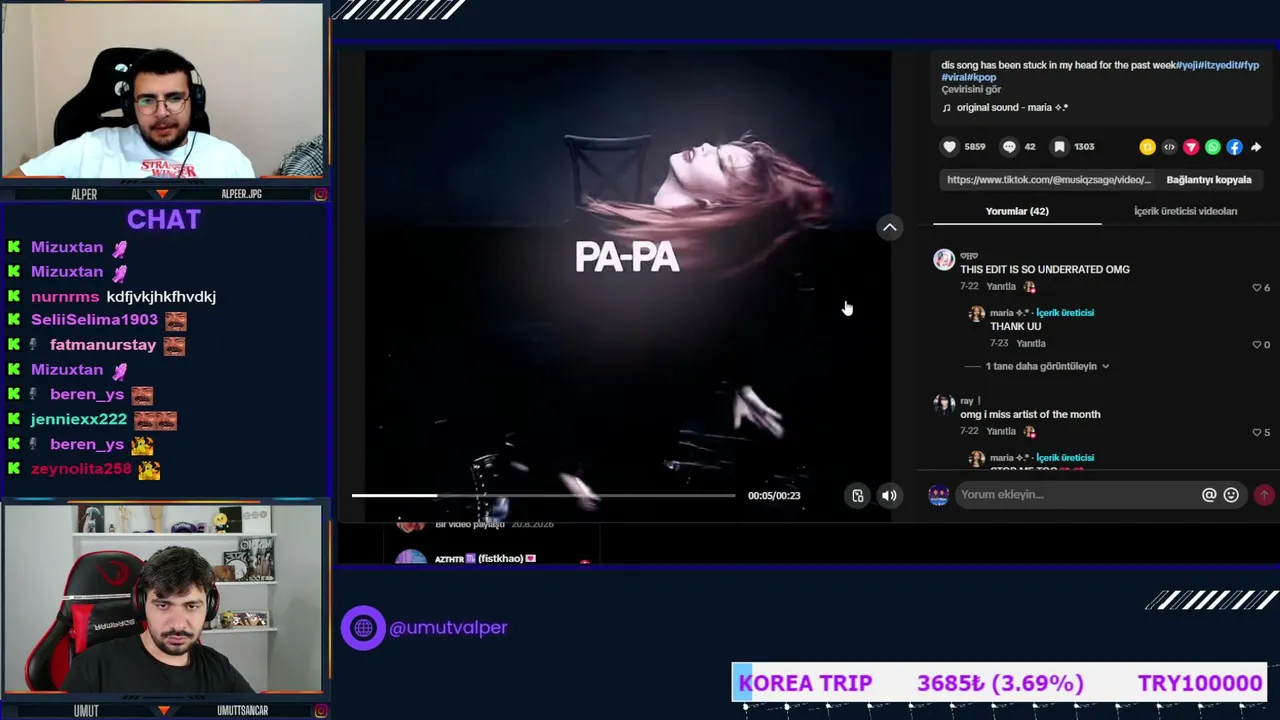This screenshot has height=720, width=1280.
Task: Click the picture-in-picture icon beside the volume
Action: click(858, 495)
